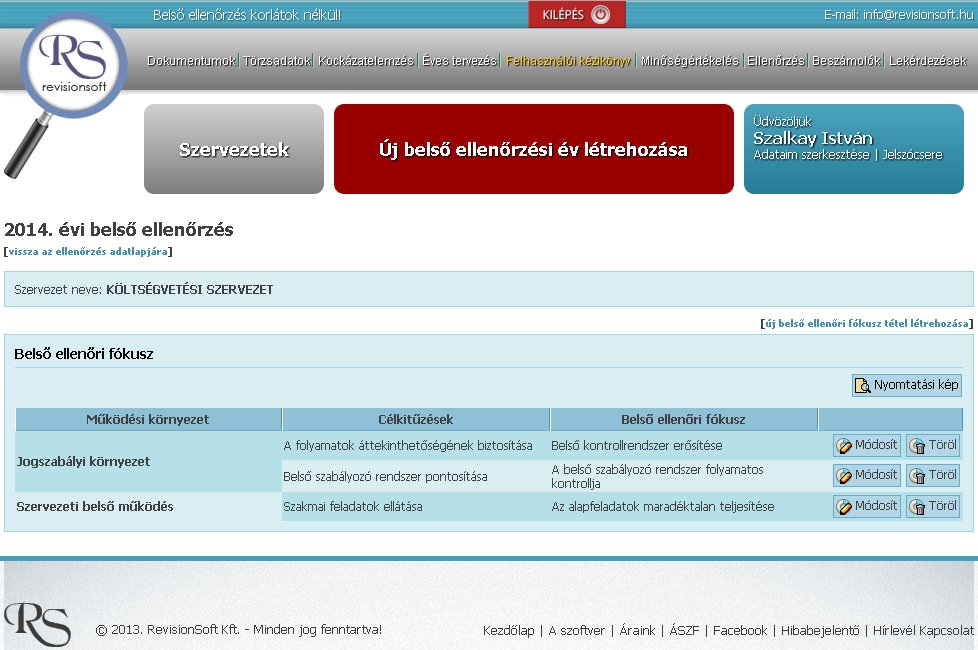
Task: Open the Dokumentumok menu
Action: pos(191,61)
